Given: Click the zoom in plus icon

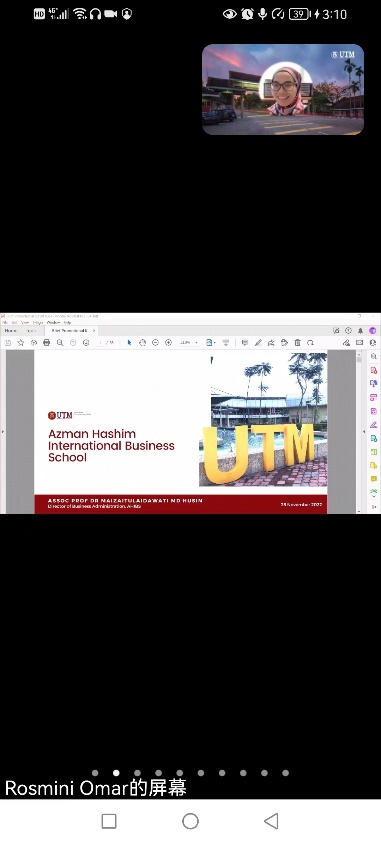Looking at the screenshot, I should [168, 342].
